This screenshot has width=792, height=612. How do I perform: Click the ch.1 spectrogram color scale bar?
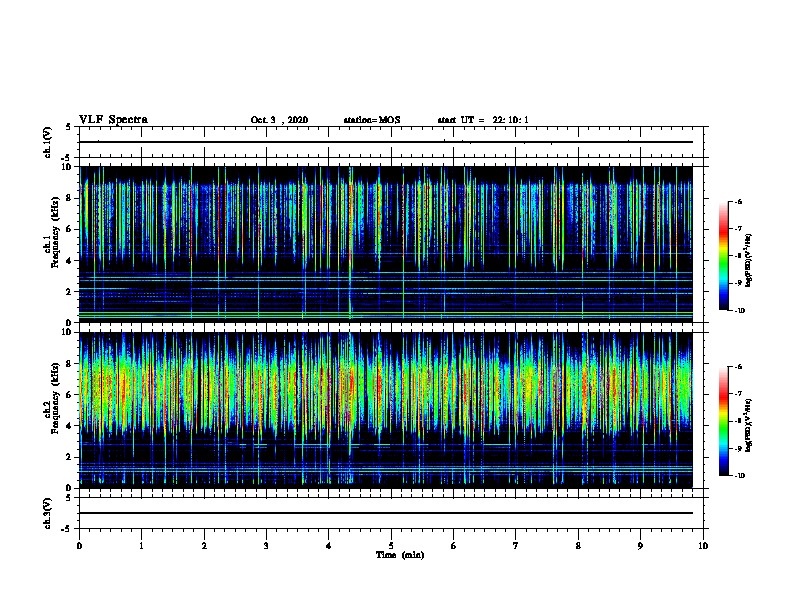[x=723, y=256]
